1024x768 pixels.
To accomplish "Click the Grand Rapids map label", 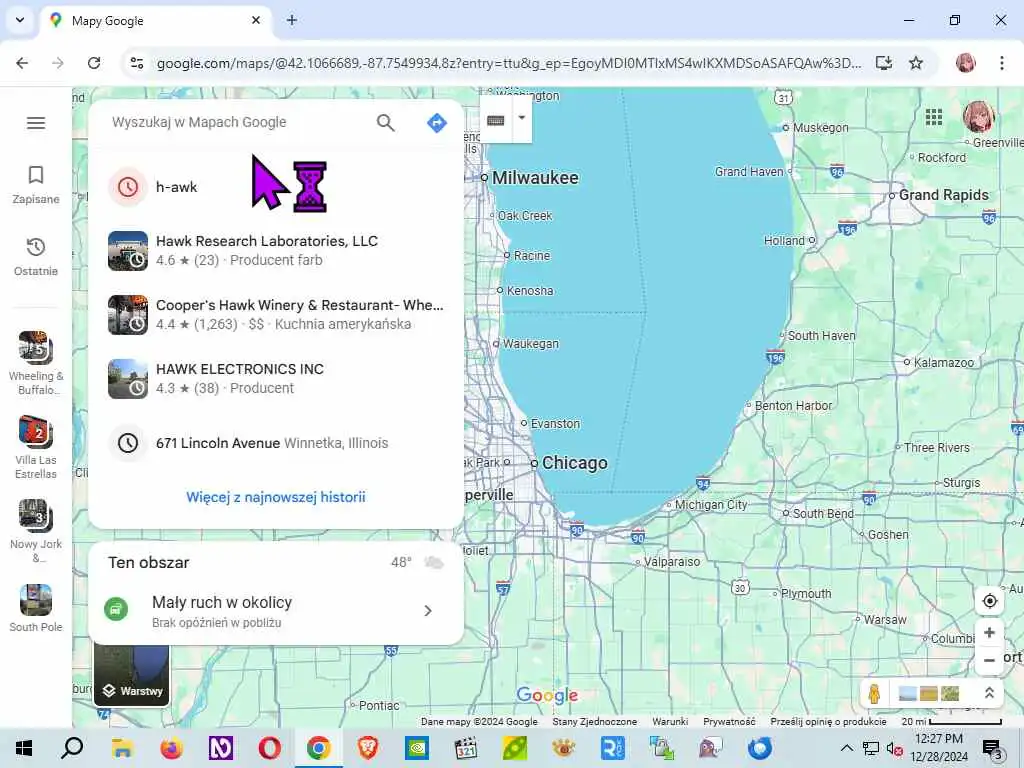I will [x=944, y=195].
